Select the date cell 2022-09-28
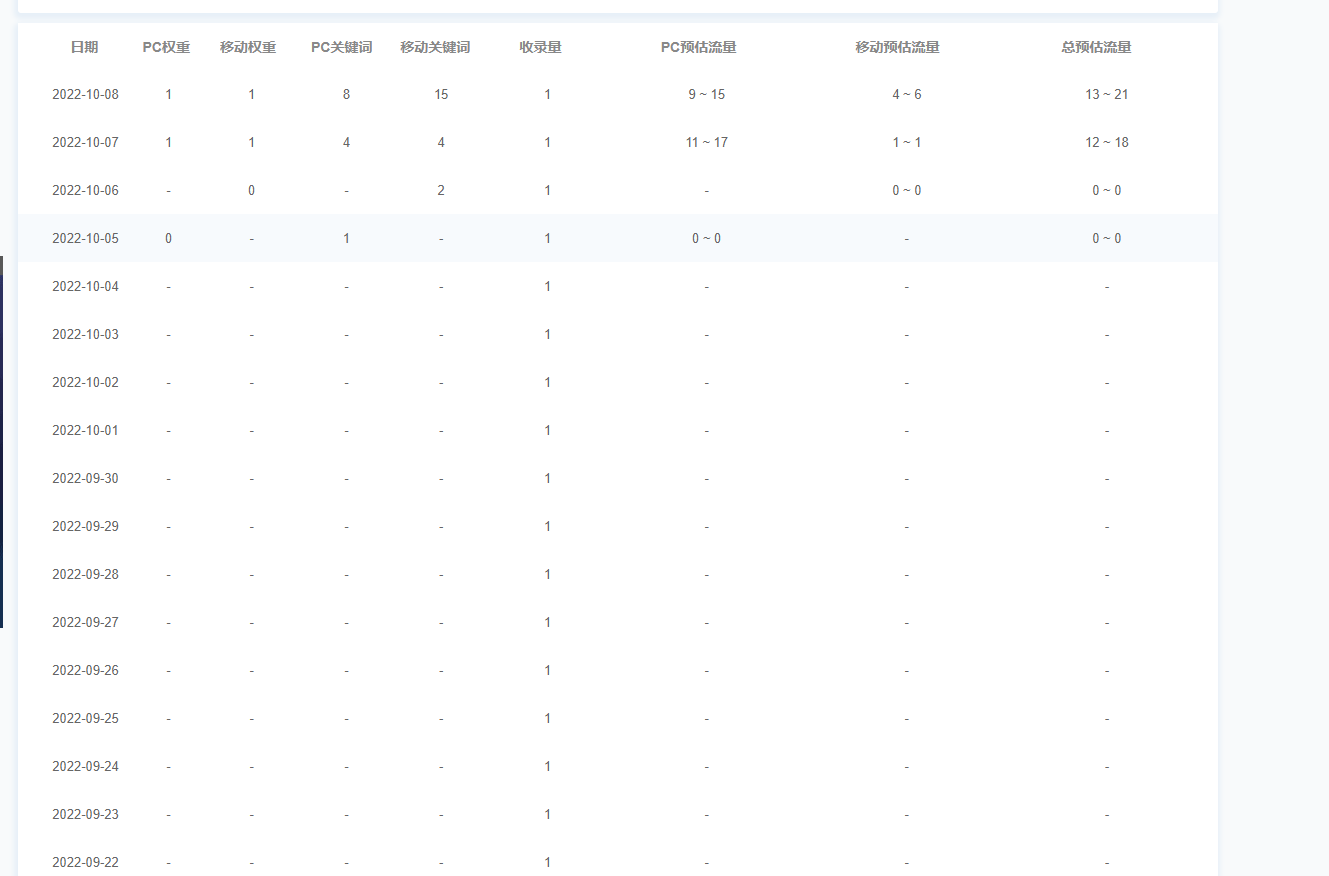Viewport: 1329px width, 876px height. (85, 574)
